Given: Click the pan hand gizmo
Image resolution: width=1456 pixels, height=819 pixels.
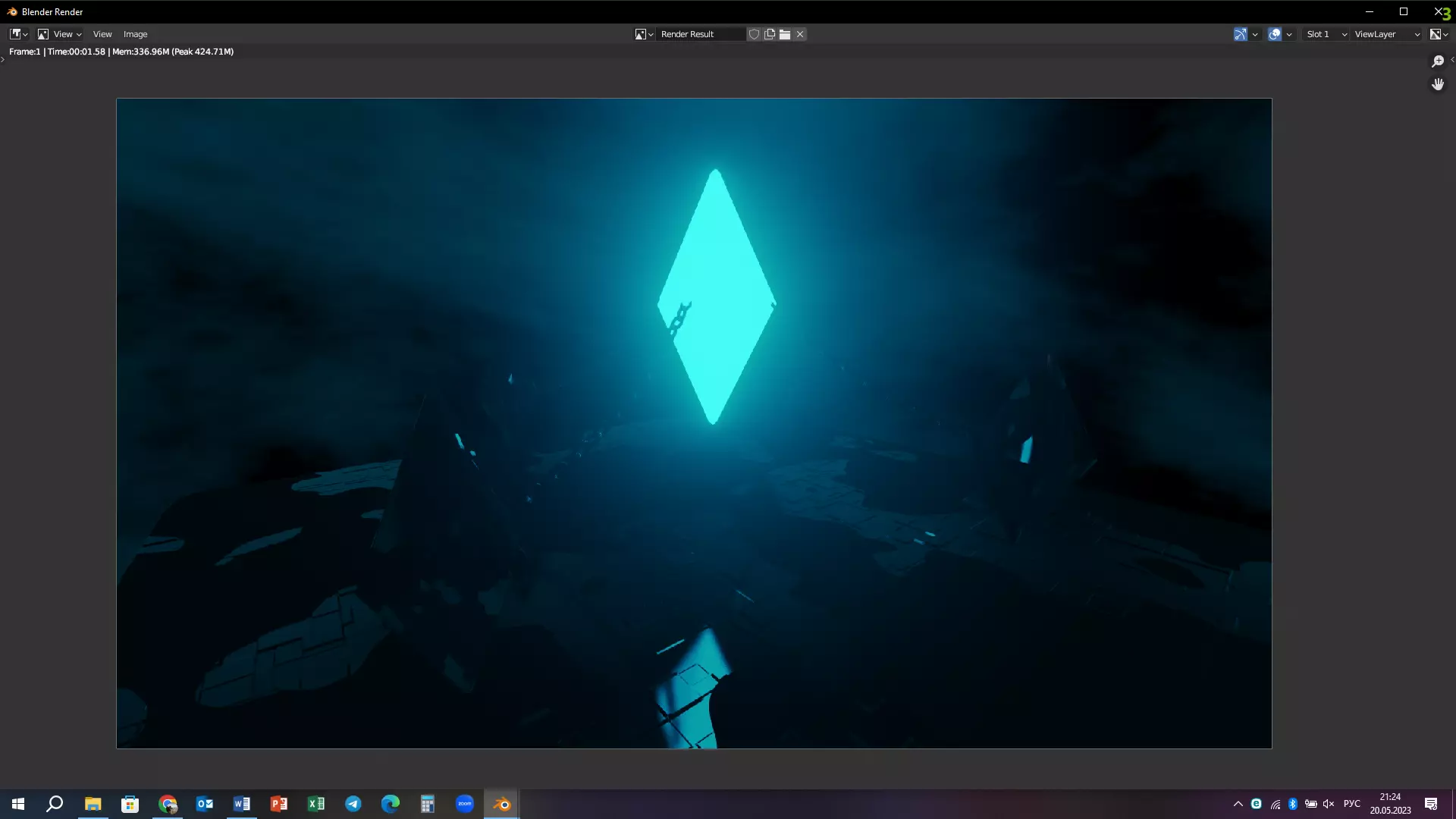Looking at the screenshot, I should [x=1438, y=84].
